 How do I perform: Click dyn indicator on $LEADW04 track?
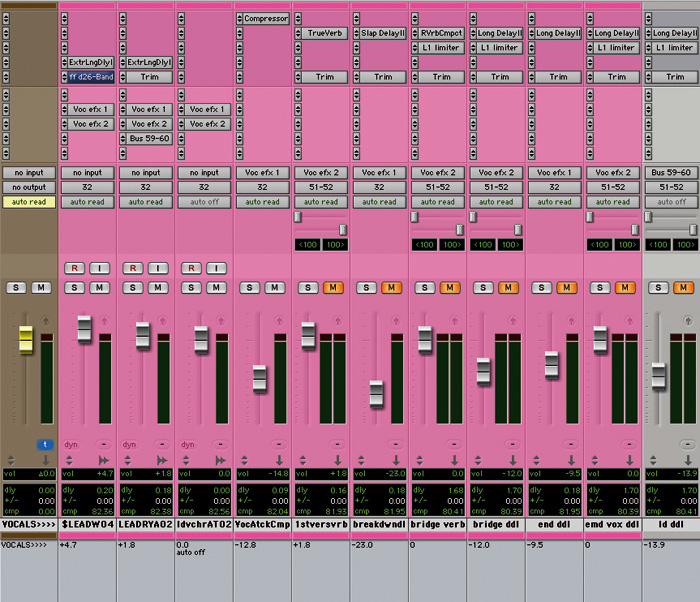71,444
